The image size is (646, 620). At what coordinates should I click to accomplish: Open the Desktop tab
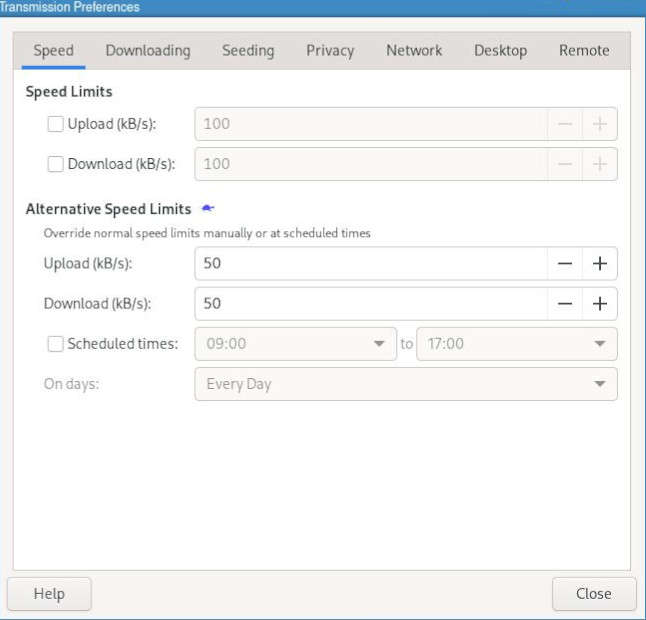500,50
